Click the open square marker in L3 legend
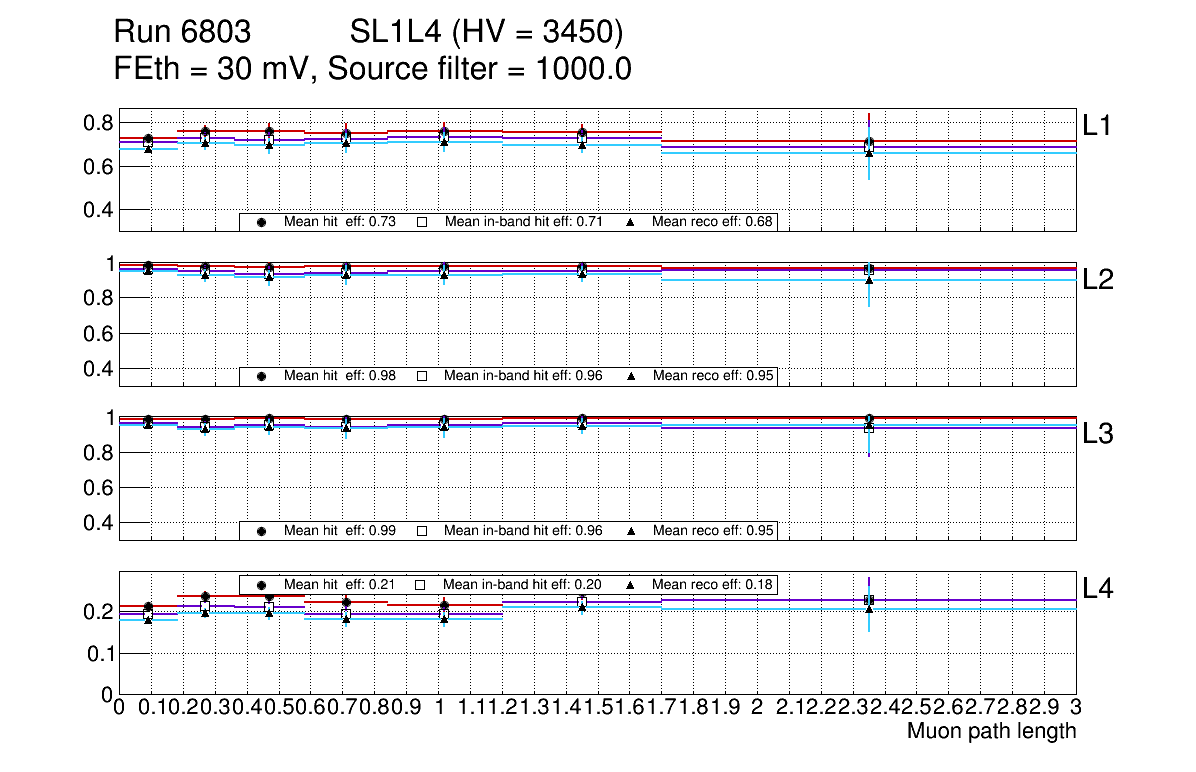Image resolution: width=1196 pixels, height=772 pixels. click(421, 531)
